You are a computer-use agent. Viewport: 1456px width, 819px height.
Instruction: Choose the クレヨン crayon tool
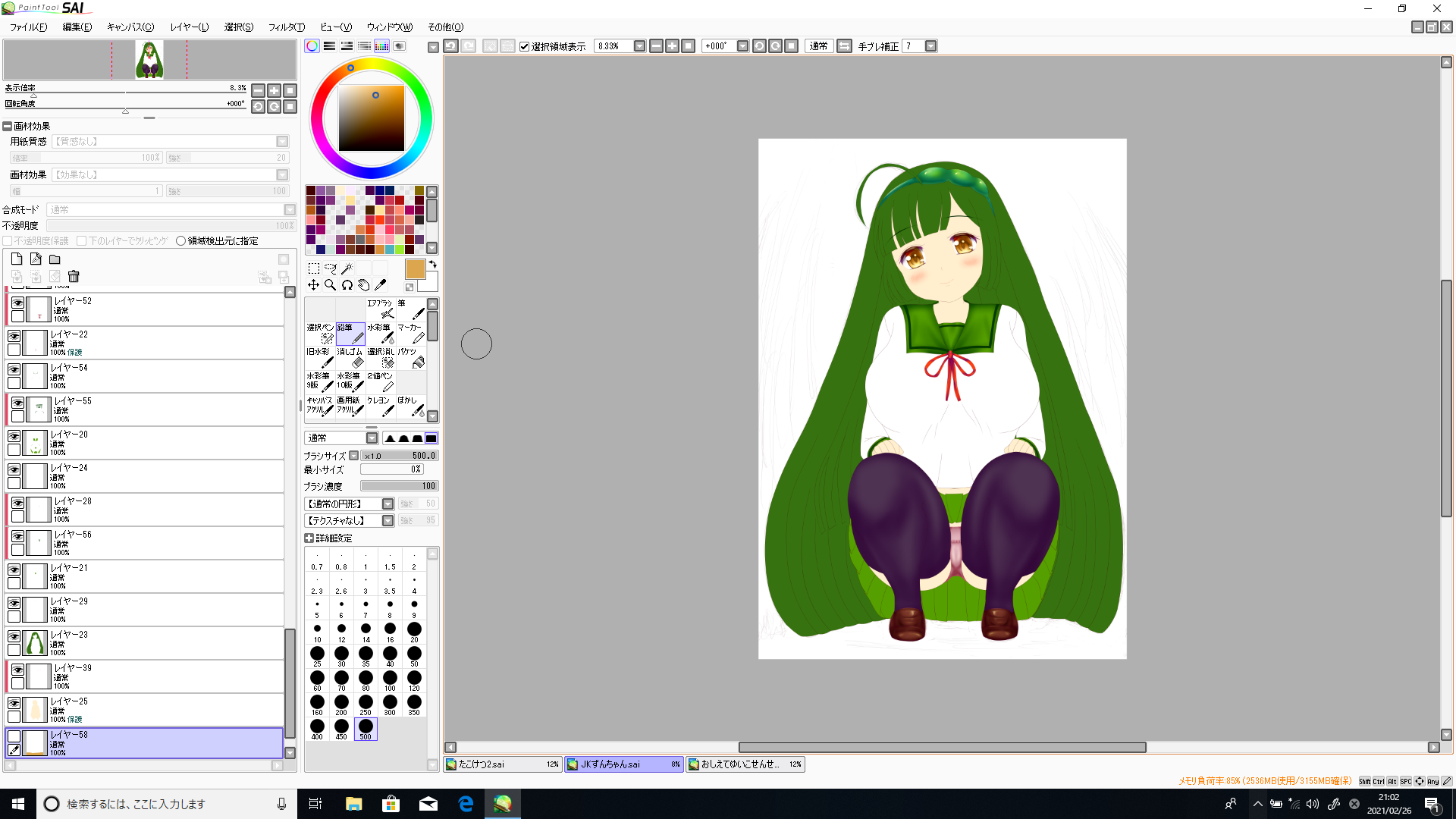(x=380, y=406)
